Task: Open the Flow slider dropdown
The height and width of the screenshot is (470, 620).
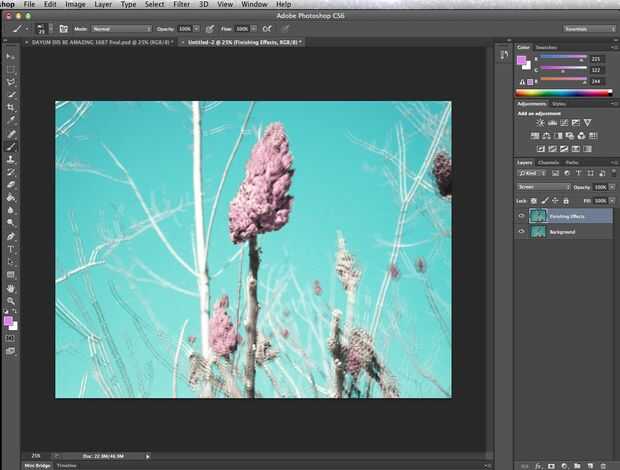Action: [x=254, y=29]
